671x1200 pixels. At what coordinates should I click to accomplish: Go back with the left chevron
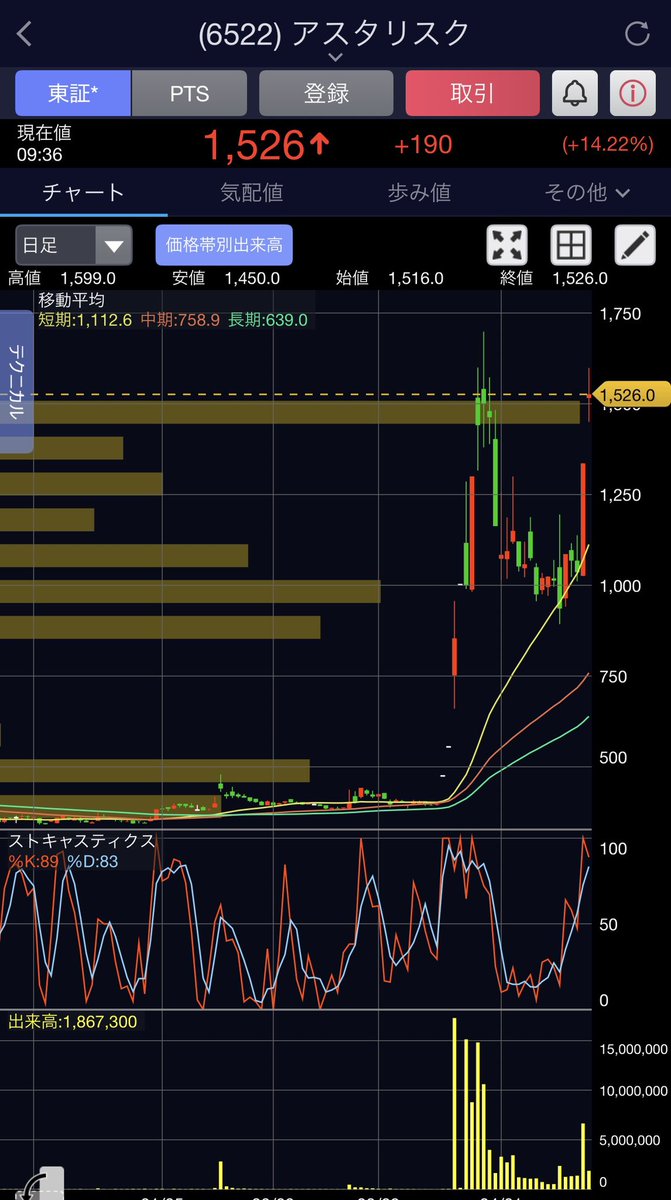(x=25, y=34)
